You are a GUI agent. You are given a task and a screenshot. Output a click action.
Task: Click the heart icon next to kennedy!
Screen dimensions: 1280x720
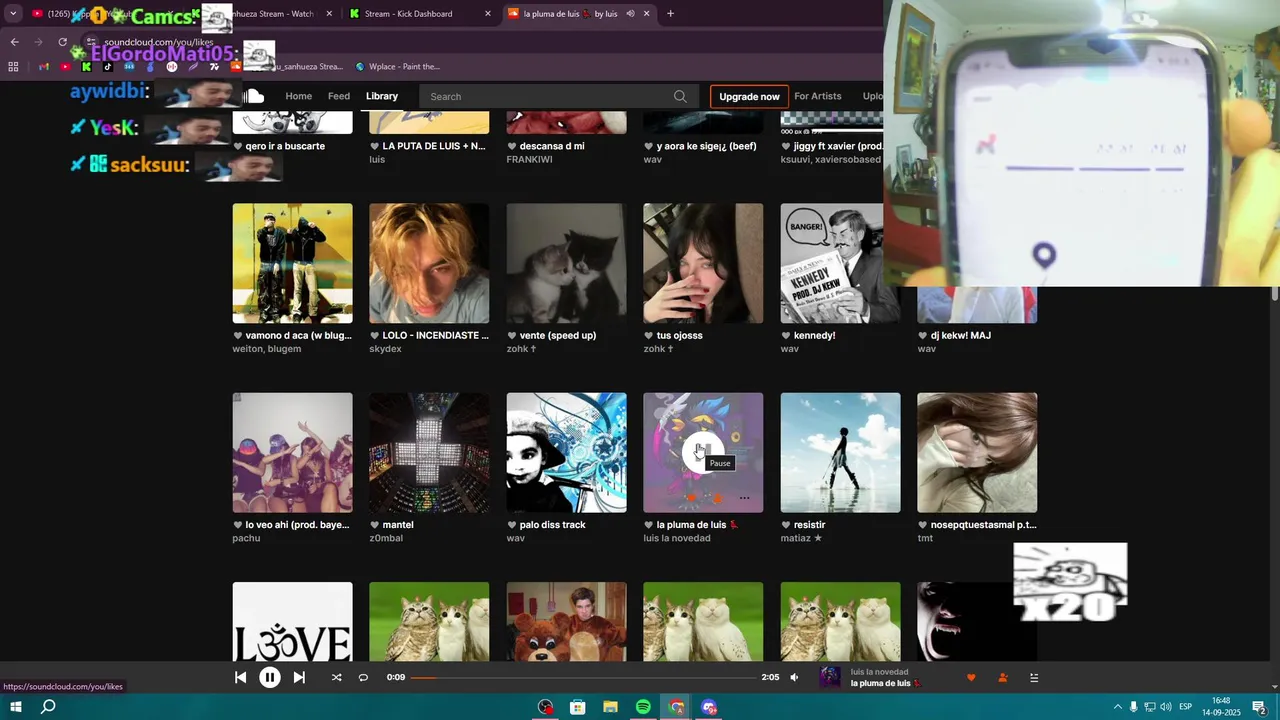[x=786, y=336]
